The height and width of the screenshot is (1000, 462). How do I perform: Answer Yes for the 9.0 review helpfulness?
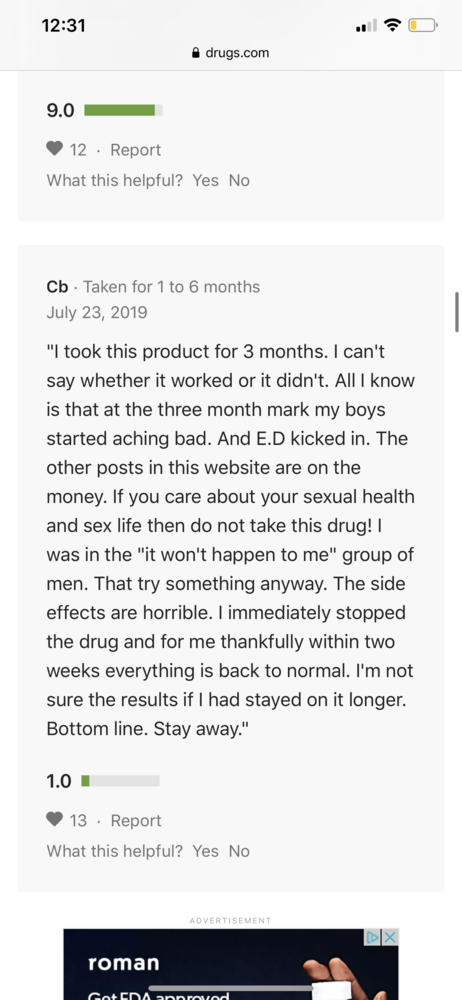pos(205,180)
